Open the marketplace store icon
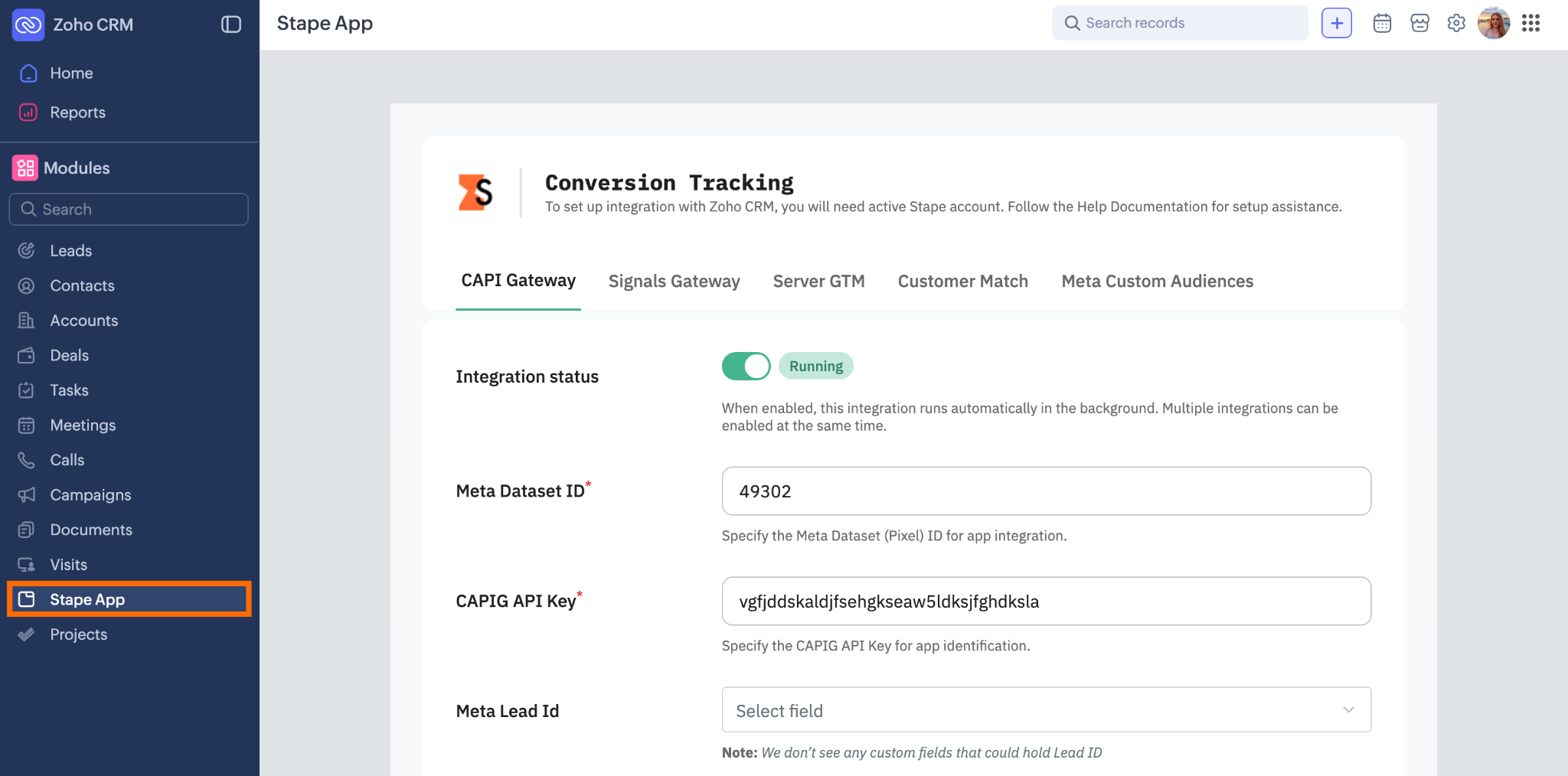This screenshot has width=1568, height=776. 1419,23
